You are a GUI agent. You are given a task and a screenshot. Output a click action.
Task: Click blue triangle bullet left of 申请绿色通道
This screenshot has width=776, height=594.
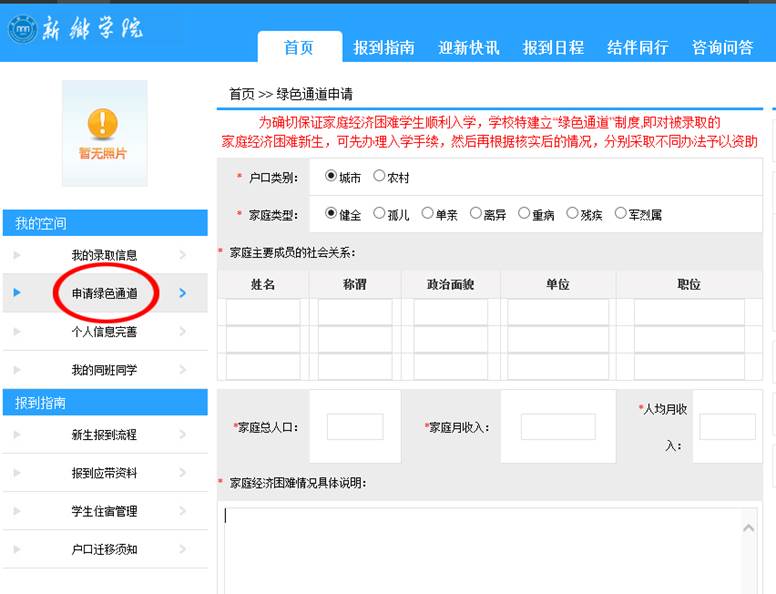point(17,292)
